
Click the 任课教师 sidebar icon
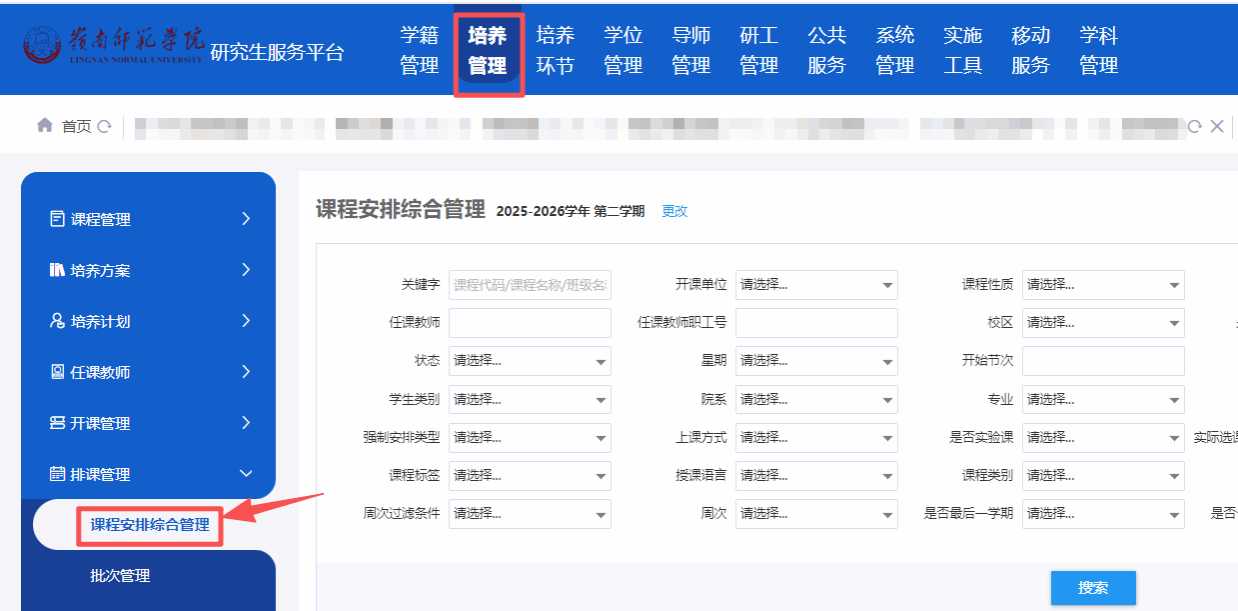pyautogui.click(x=57, y=372)
